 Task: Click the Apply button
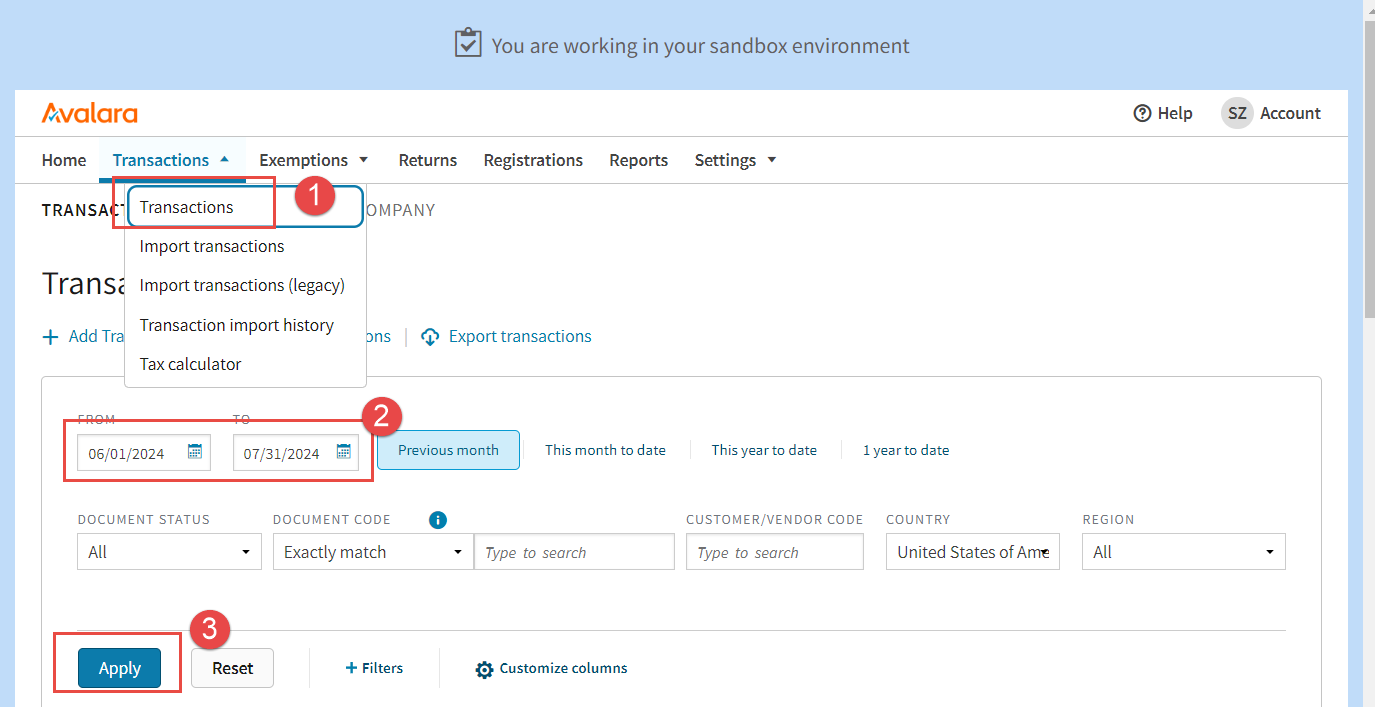click(x=120, y=668)
